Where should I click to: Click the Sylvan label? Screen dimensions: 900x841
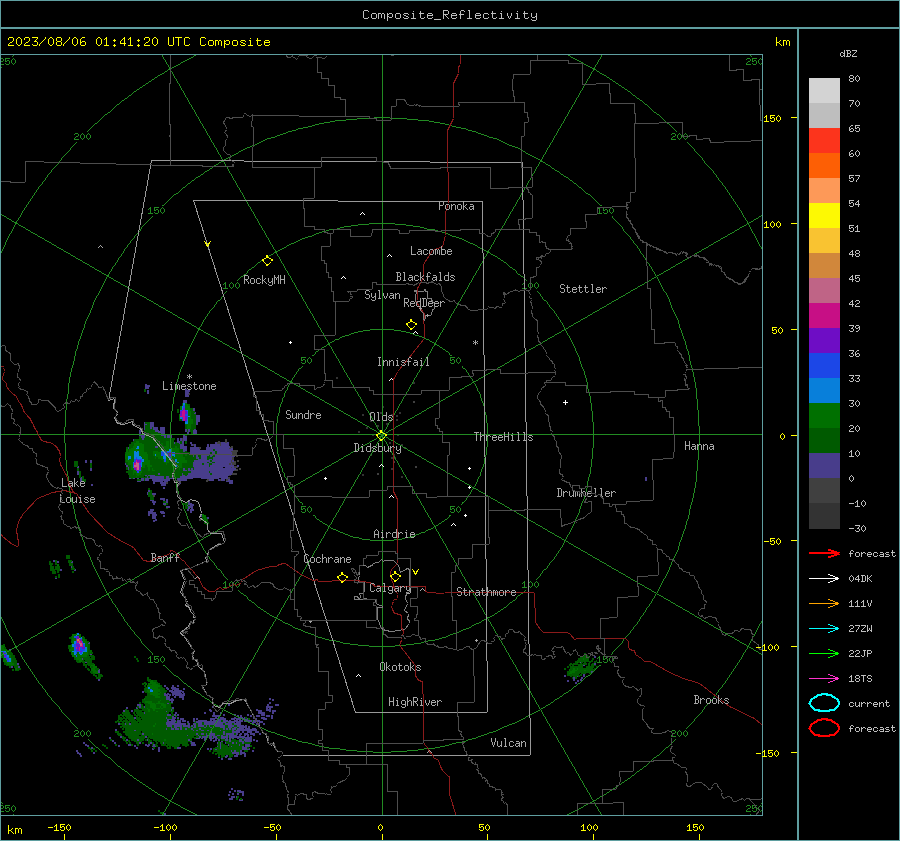coord(382,296)
